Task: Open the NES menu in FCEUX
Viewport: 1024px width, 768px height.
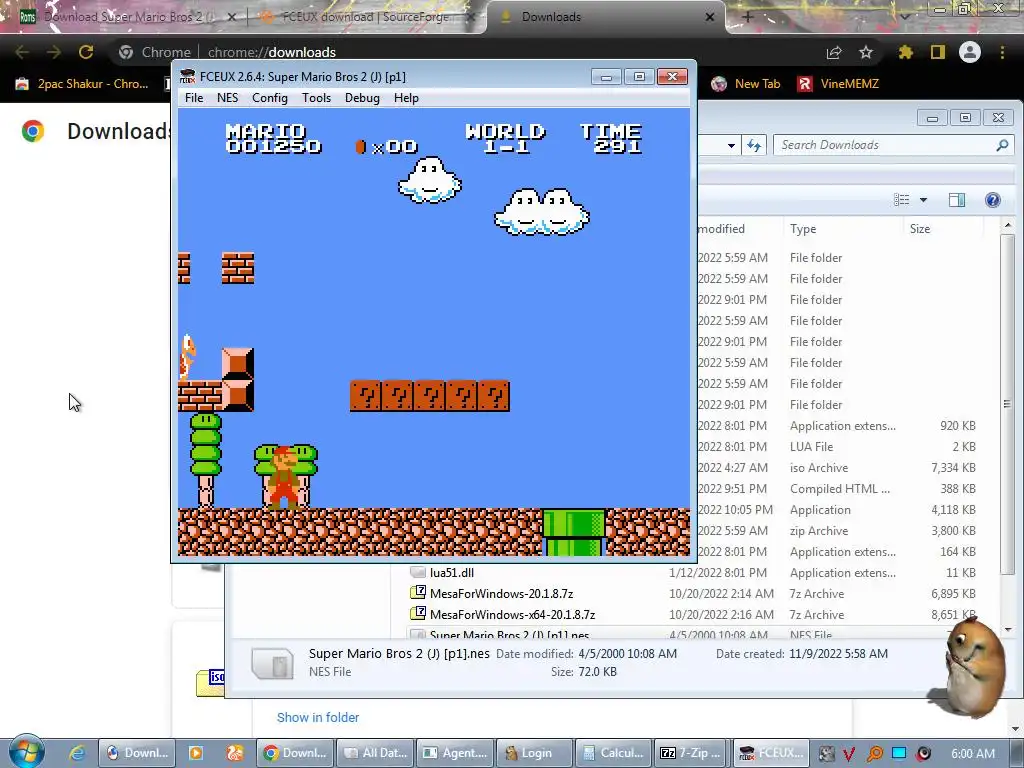Action: pos(227,98)
